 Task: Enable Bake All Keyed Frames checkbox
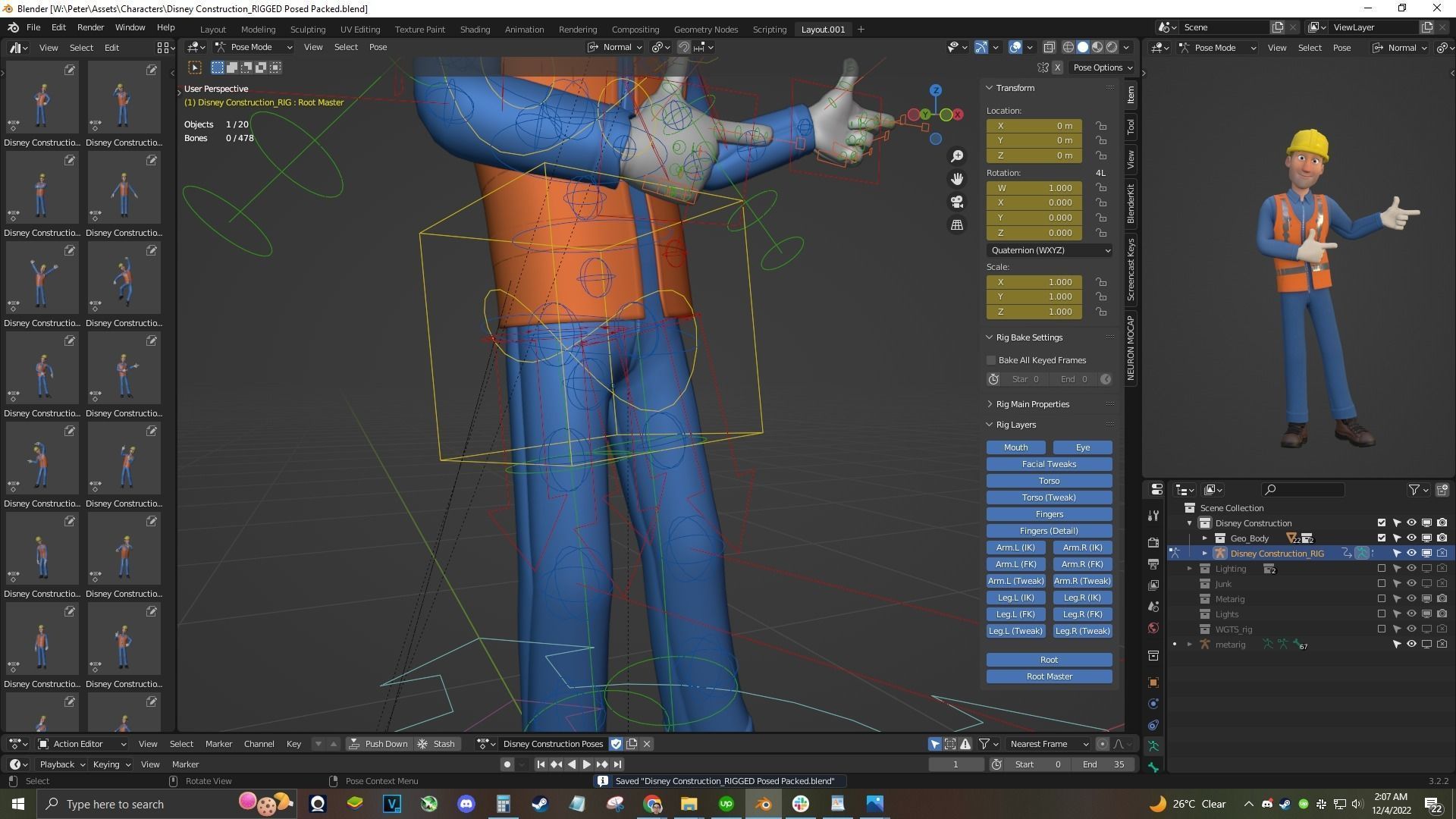click(991, 360)
